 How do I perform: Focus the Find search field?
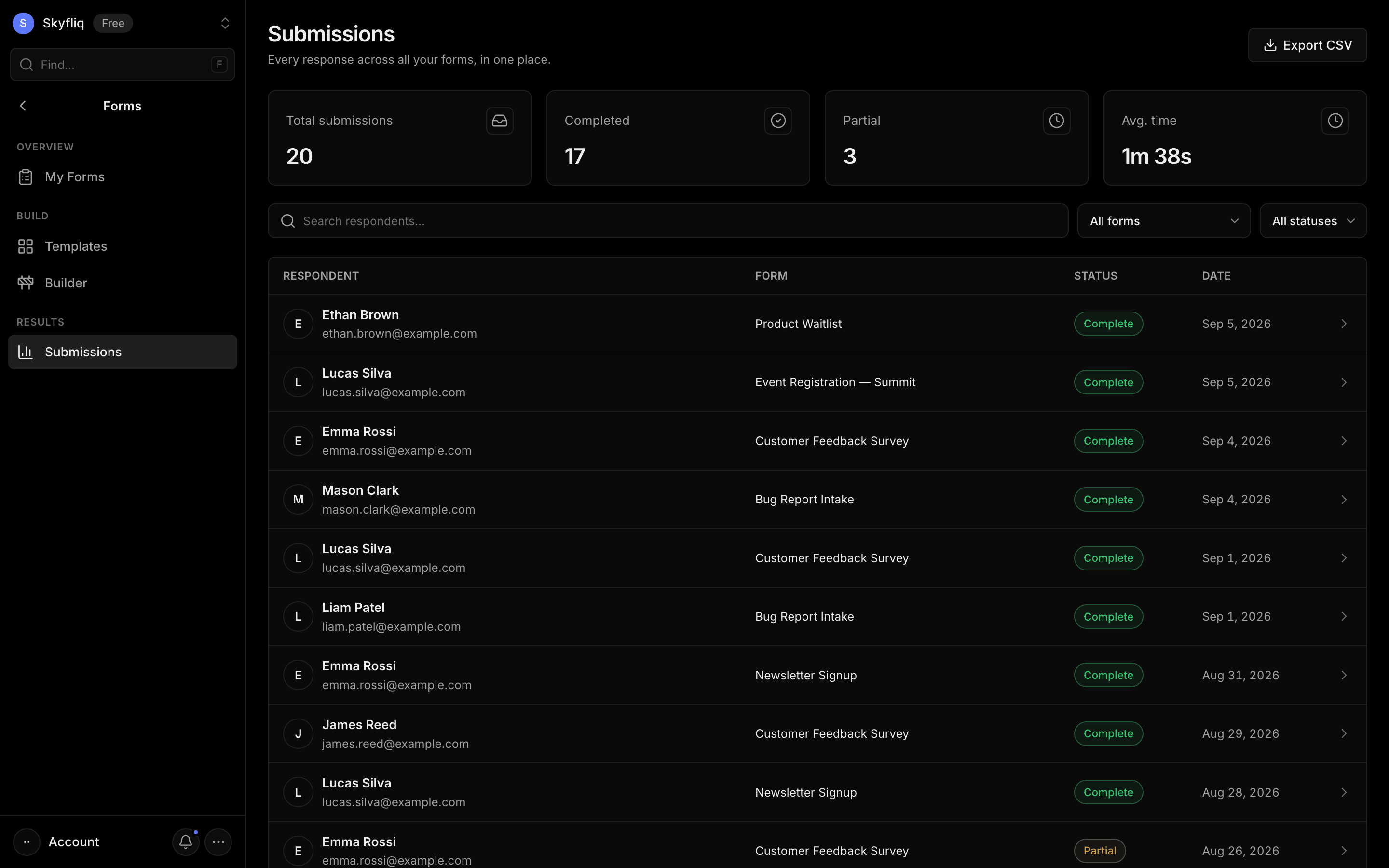coord(122,64)
